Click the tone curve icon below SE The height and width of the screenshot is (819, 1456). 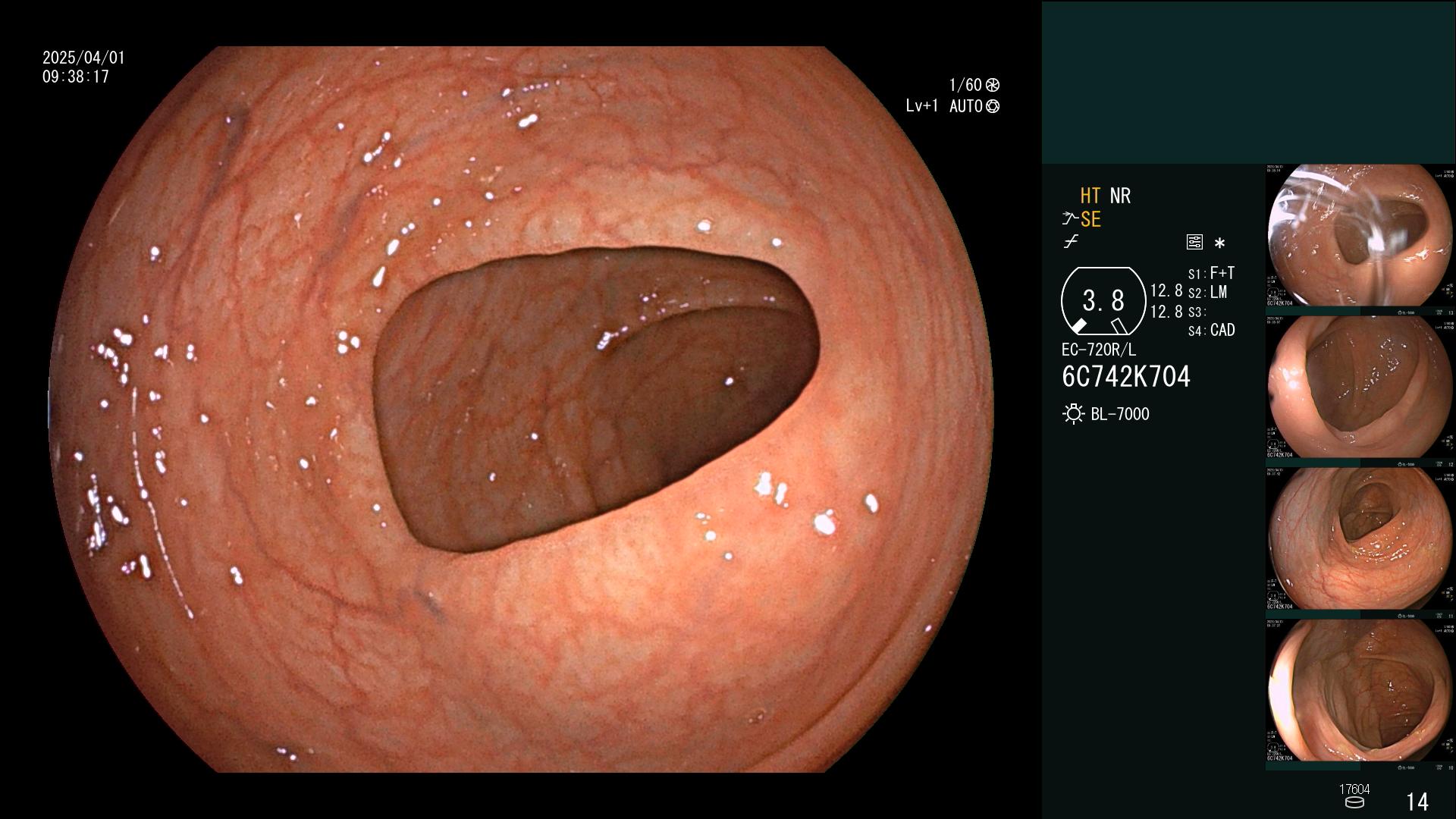(1071, 242)
